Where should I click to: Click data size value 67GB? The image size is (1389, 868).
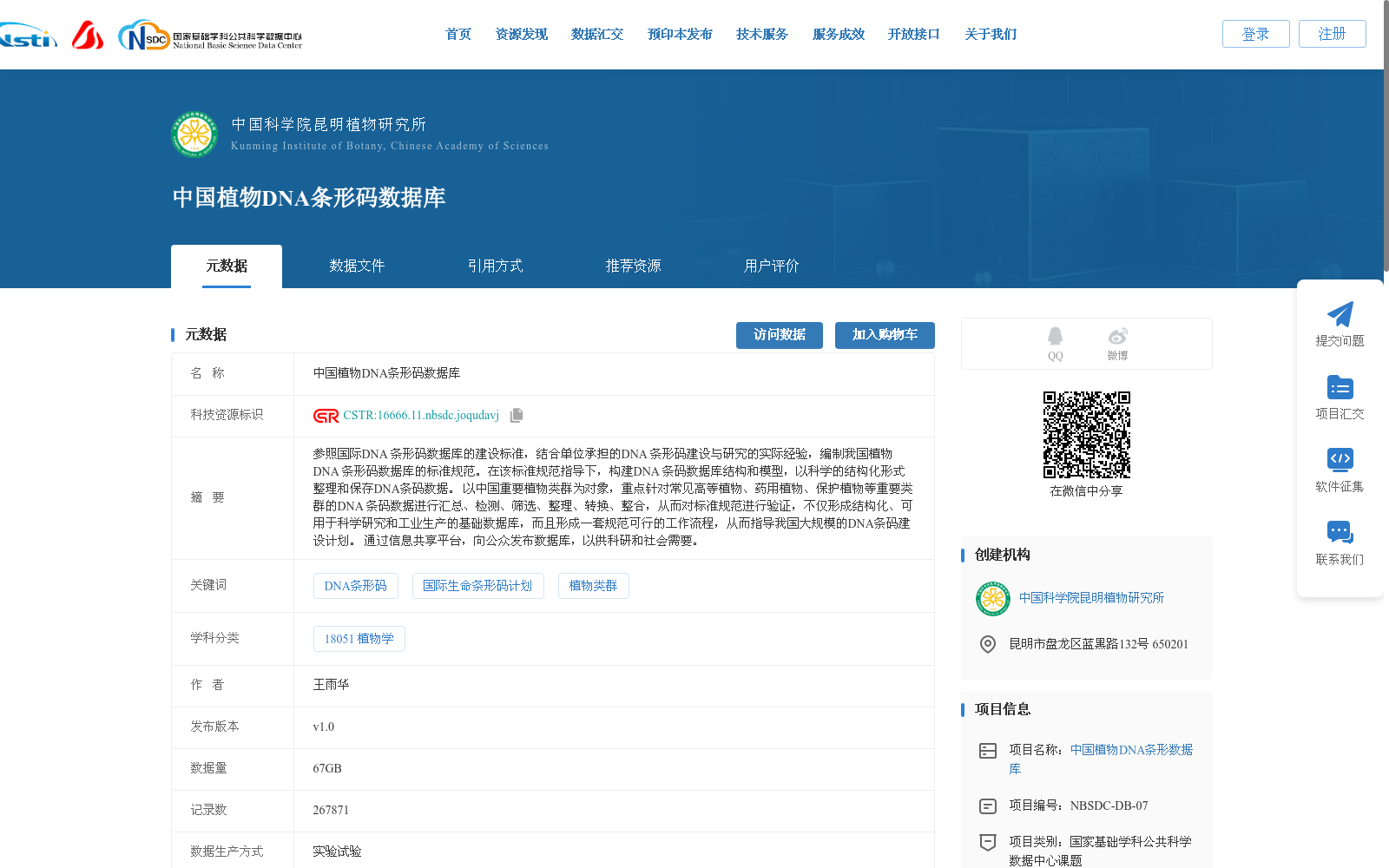pyautogui.click(x=327, y=769)
